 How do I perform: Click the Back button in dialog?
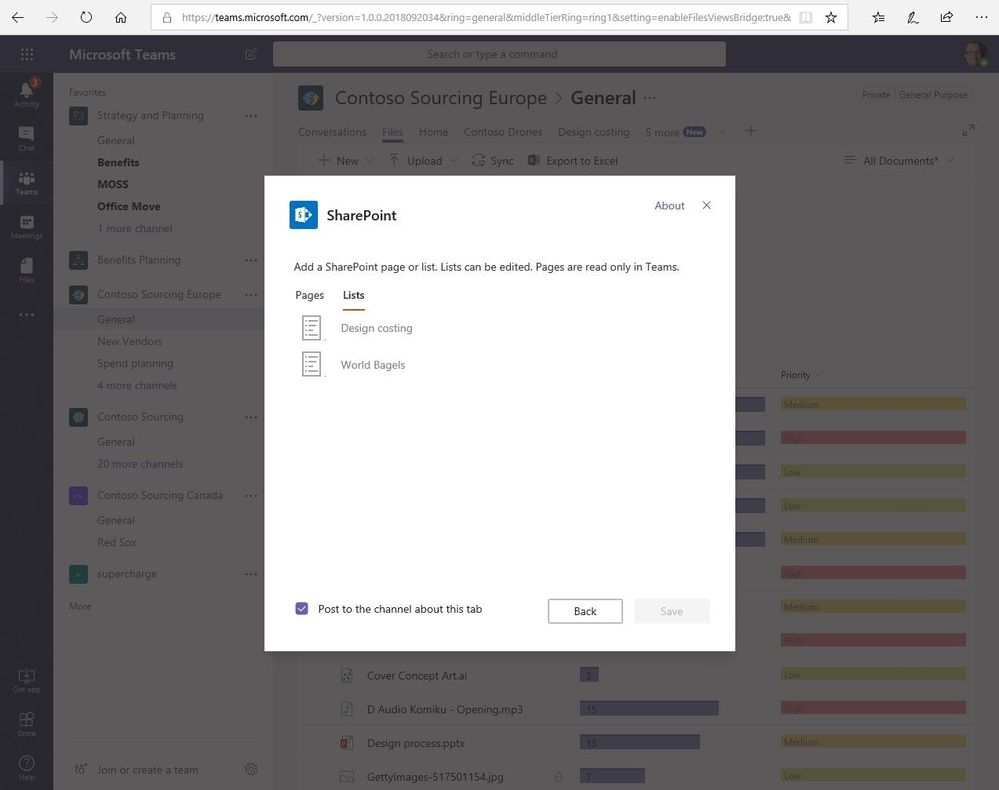(x=585, y=611)
